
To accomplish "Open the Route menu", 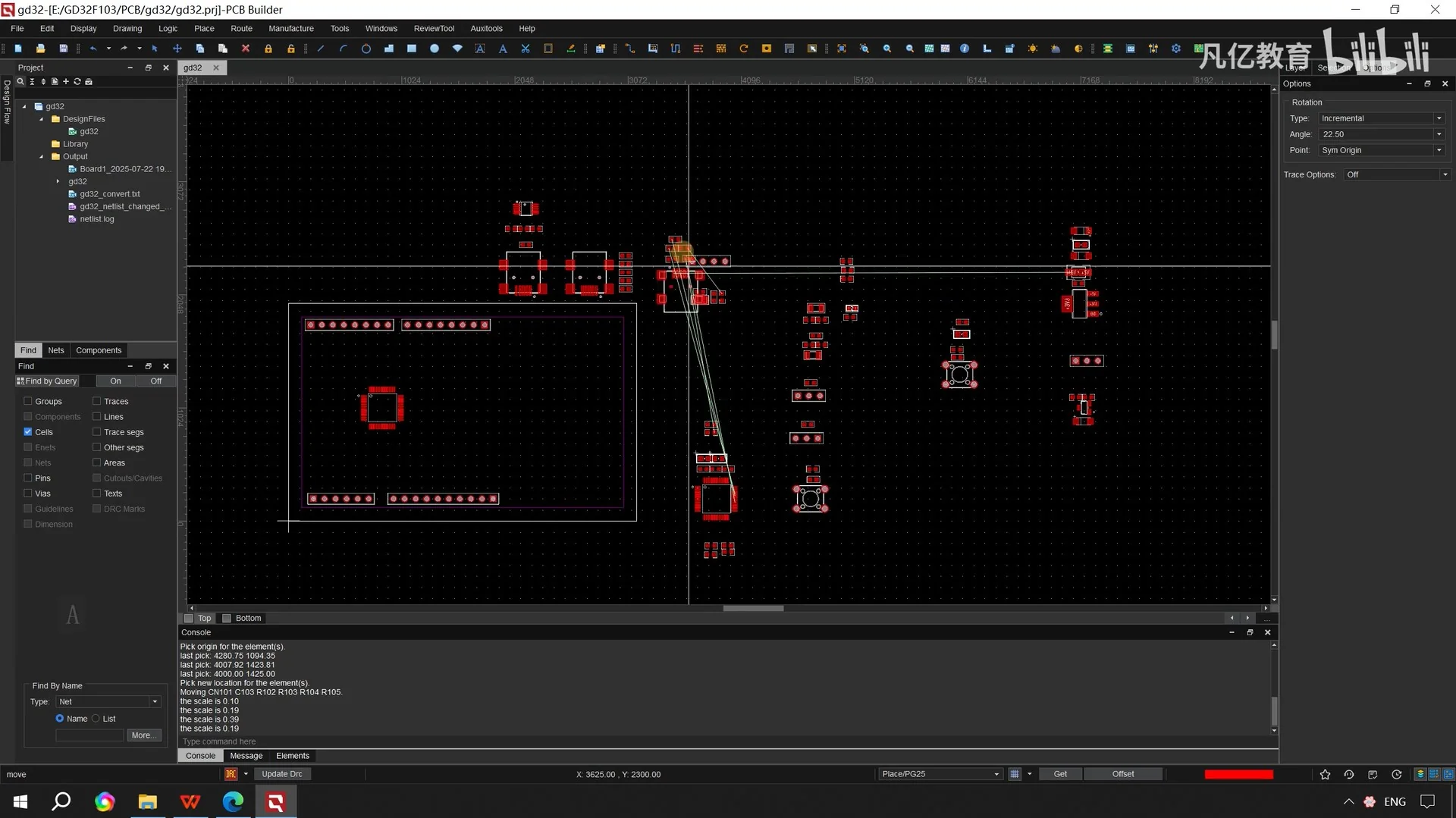I will (x=241, y=28).
